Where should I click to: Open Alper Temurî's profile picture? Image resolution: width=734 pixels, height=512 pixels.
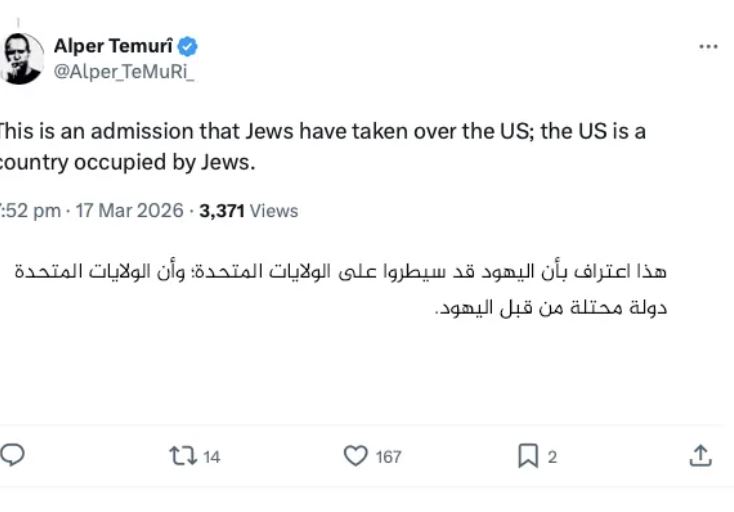coord(22,58)
